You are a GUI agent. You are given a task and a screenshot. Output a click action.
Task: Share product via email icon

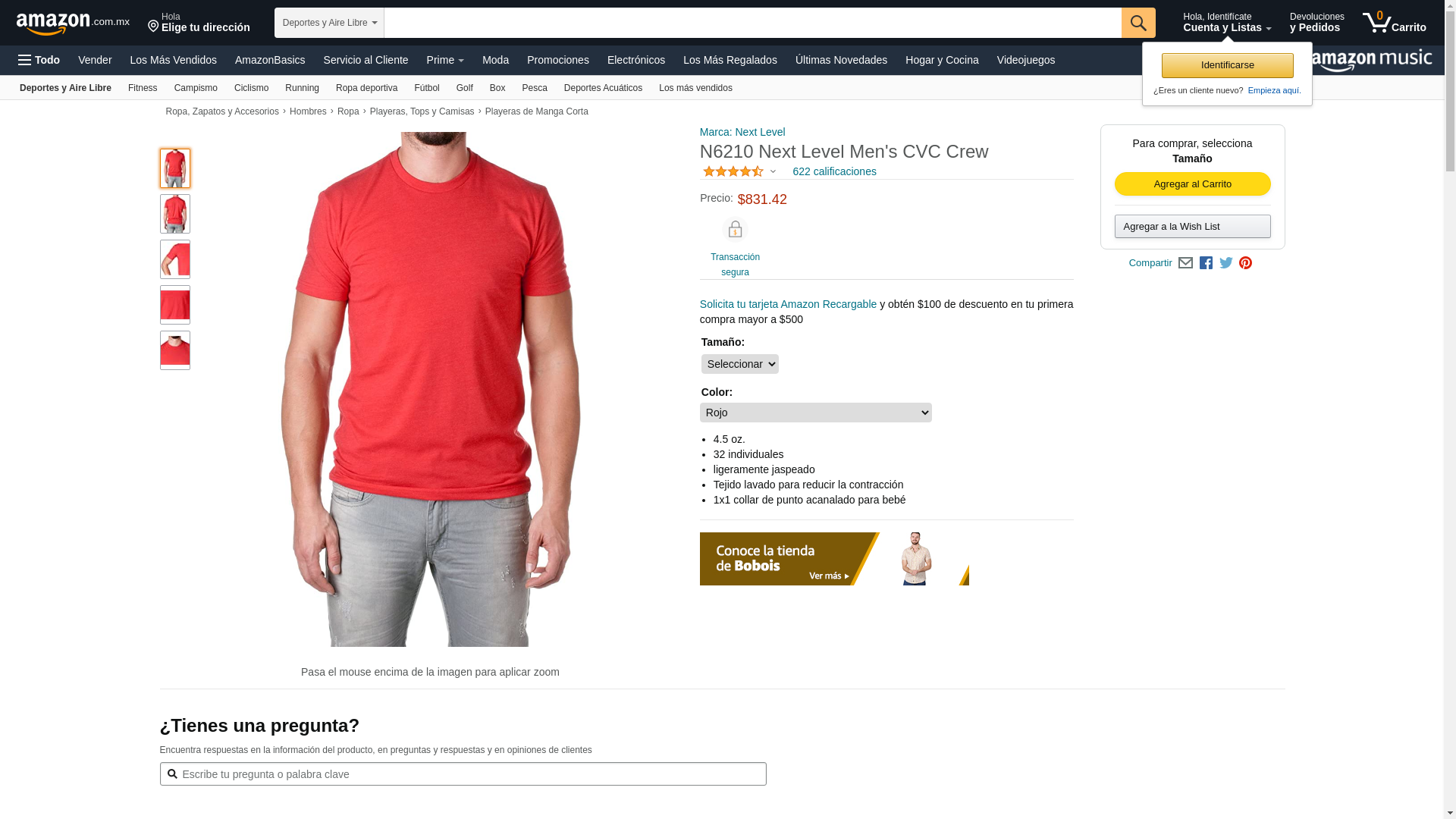click(x=1185, y=263)
